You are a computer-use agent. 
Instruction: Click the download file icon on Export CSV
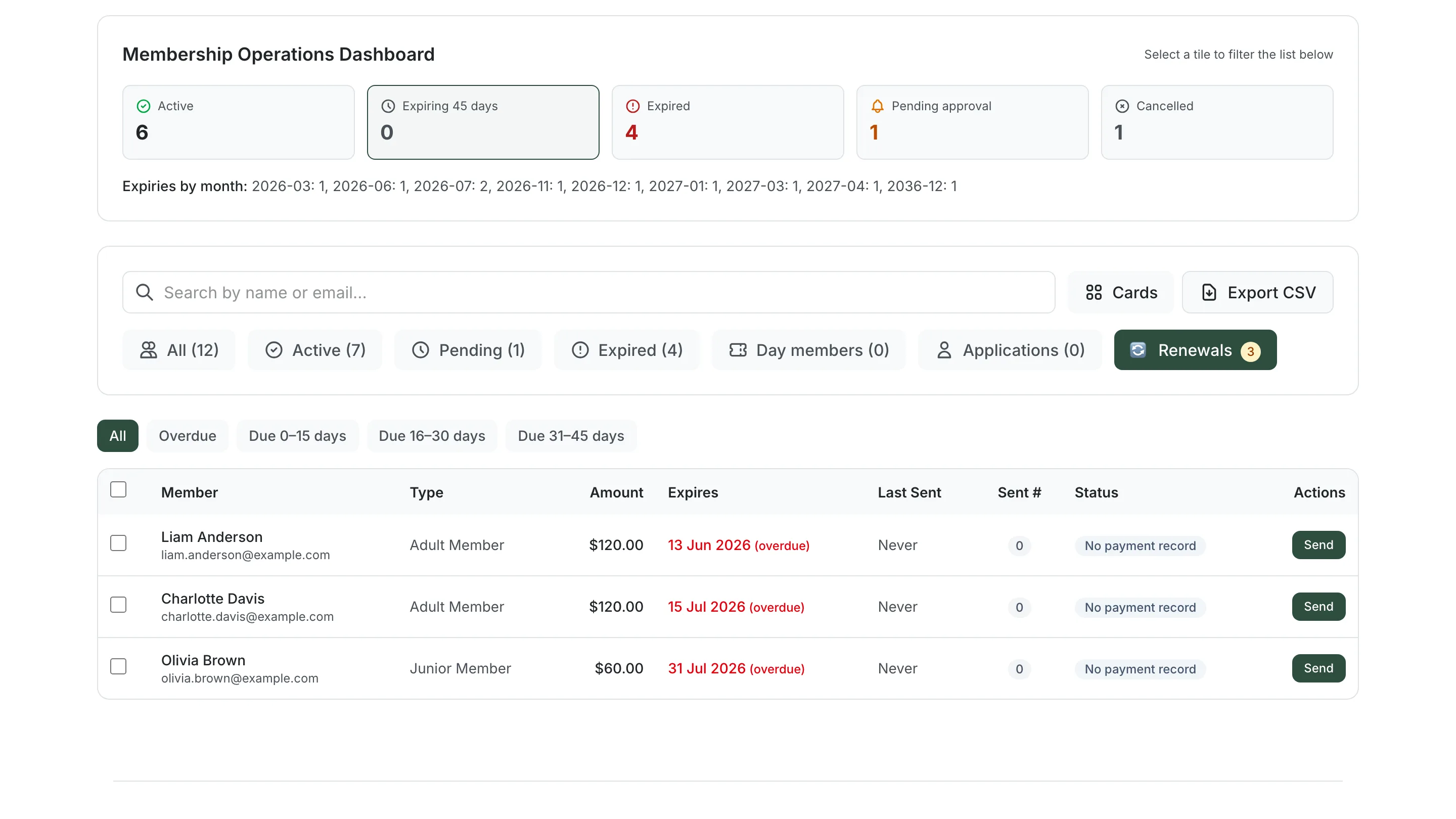[1209, 292]
